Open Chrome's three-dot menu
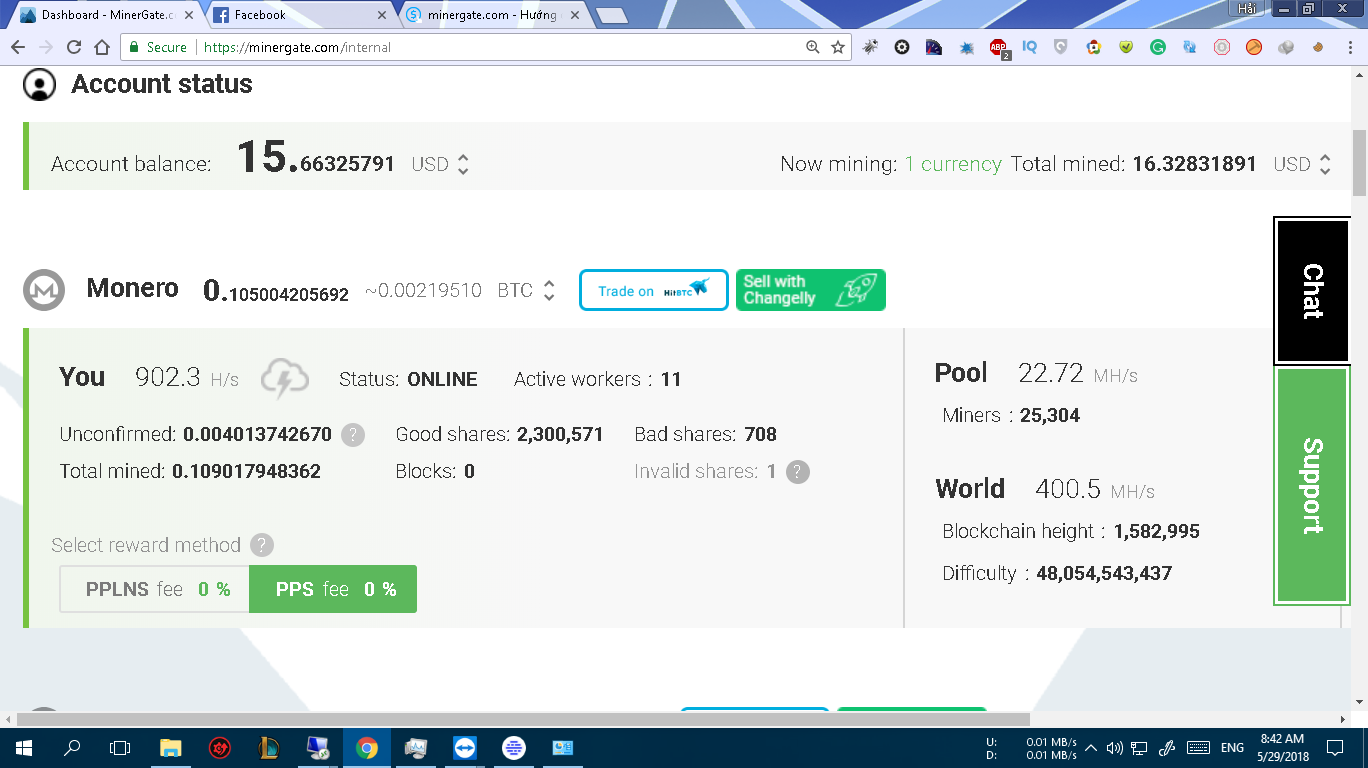Screen dimensions: 1368x768 (1350, 47)
